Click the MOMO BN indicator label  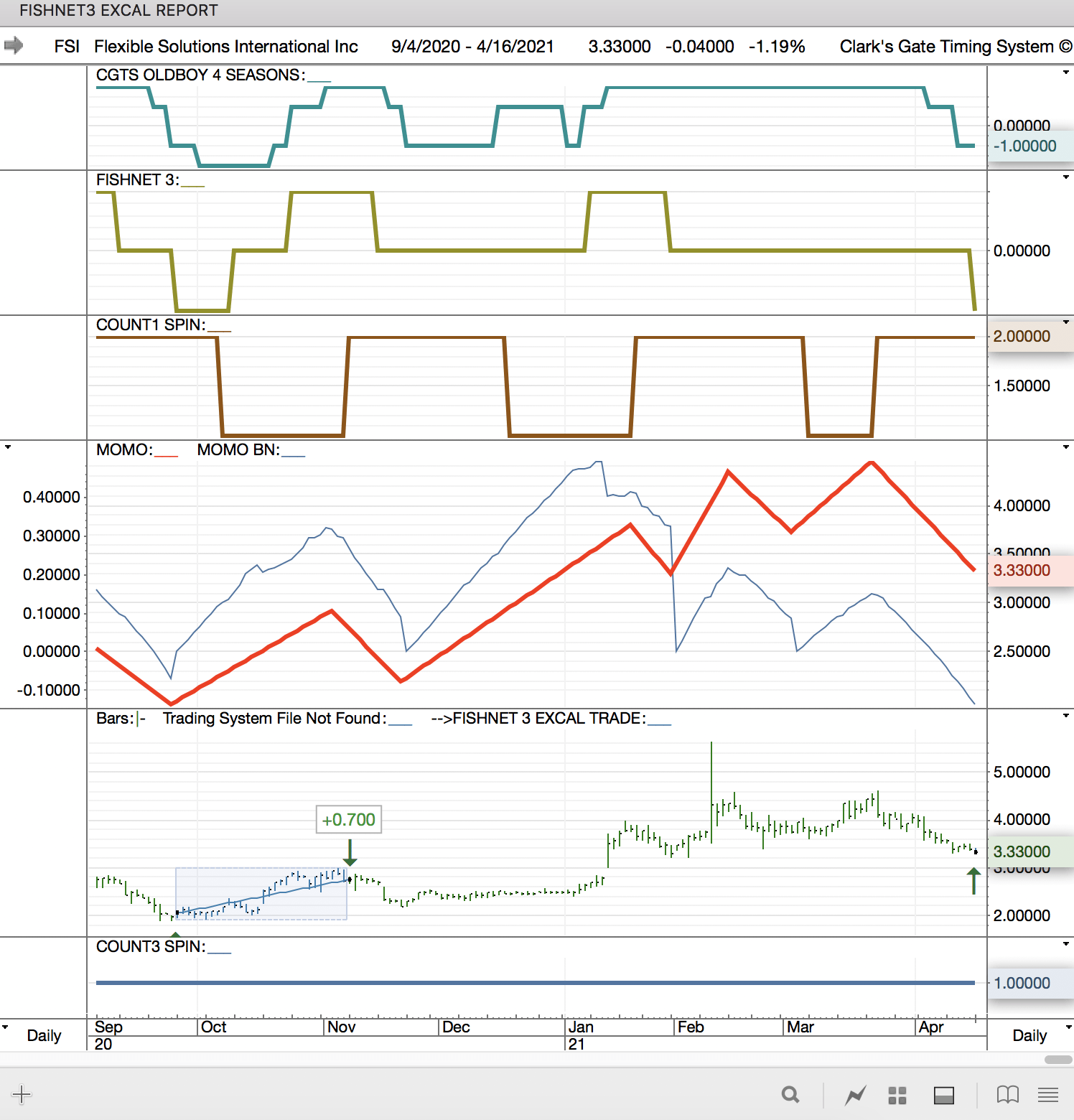(238, 450)
